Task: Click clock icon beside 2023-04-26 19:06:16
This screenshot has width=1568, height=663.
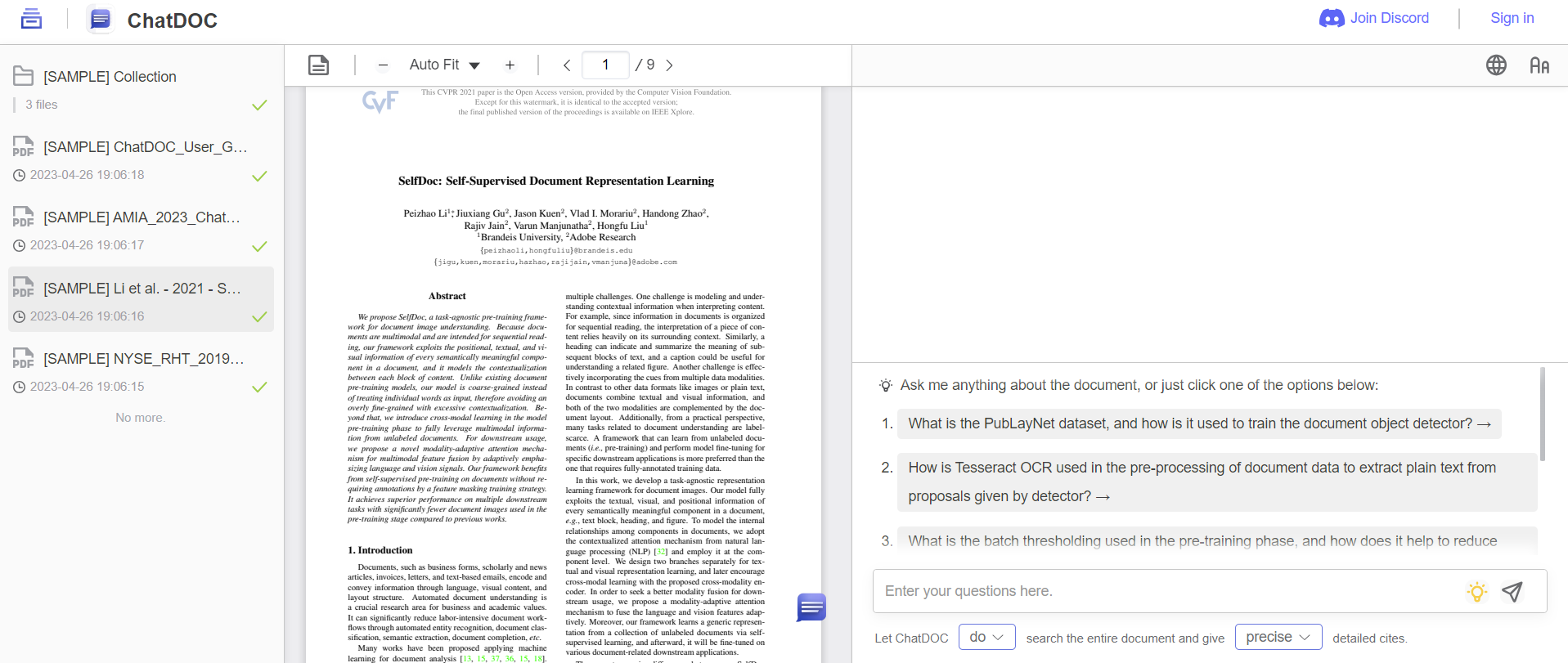Action: (19, 317)
